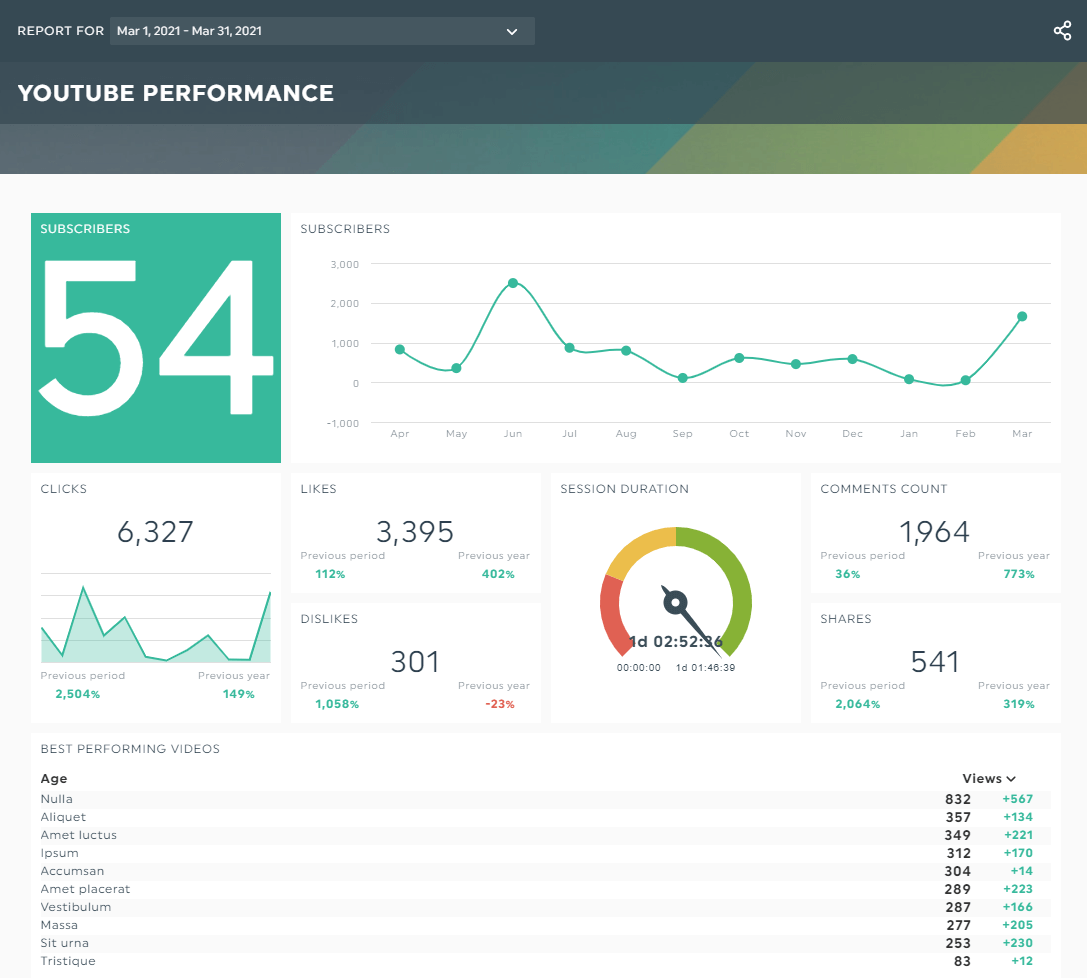The image size is (1087, 978).
Task: Click the 2,064% previous period Shares change
Action: pyautogui.click(x=858, y=704)
